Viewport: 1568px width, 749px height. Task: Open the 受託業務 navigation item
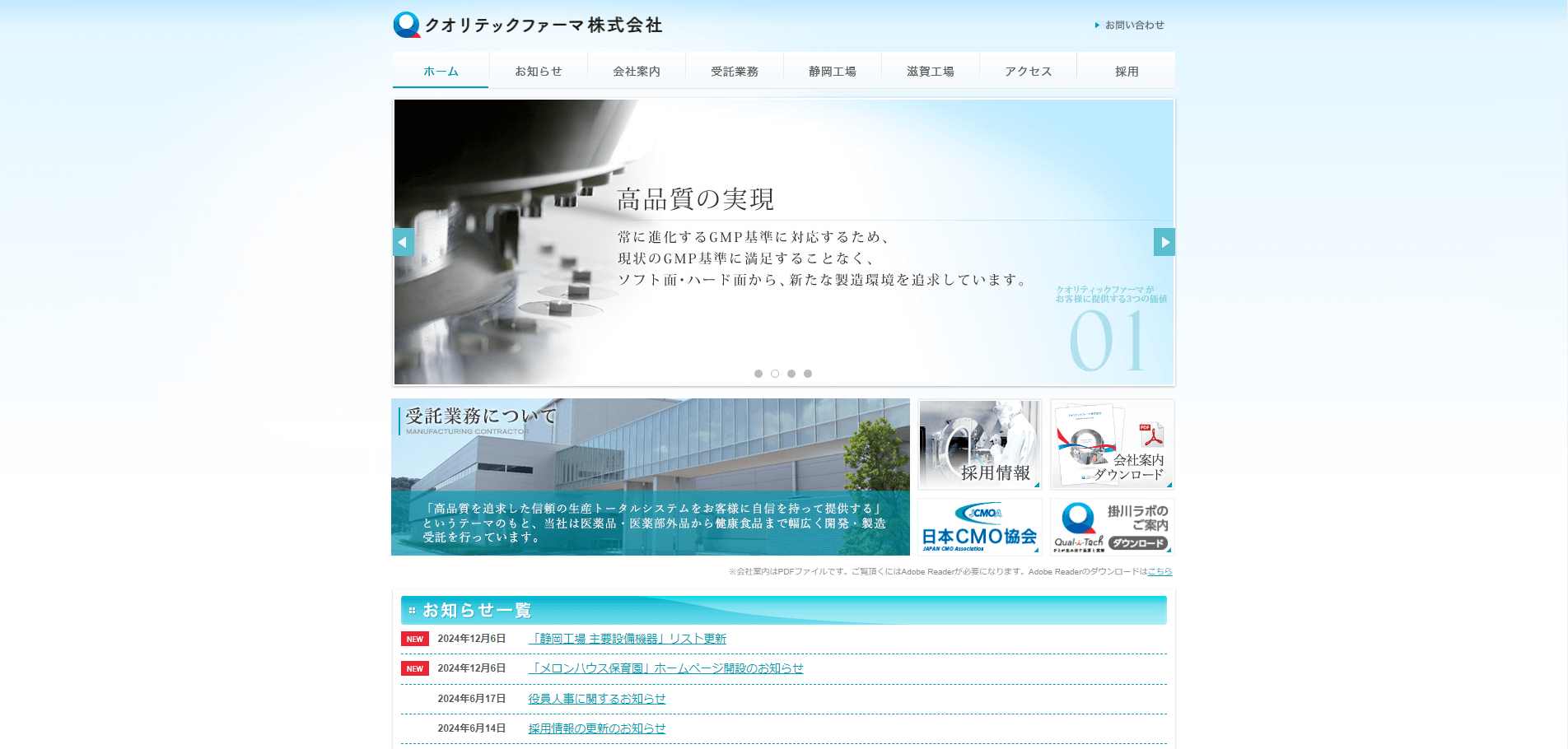(x=734, y=72)
